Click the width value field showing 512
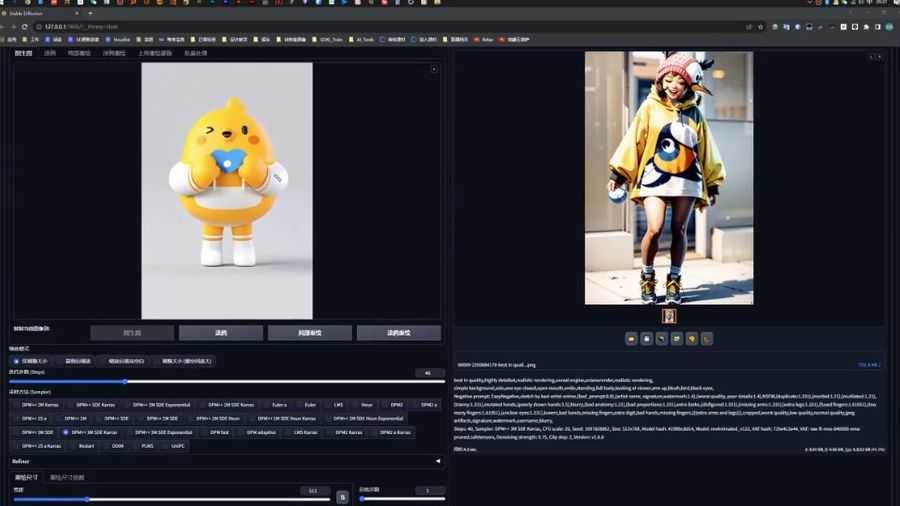The height and width of the screenshot is (506, 900). [315, 491]
